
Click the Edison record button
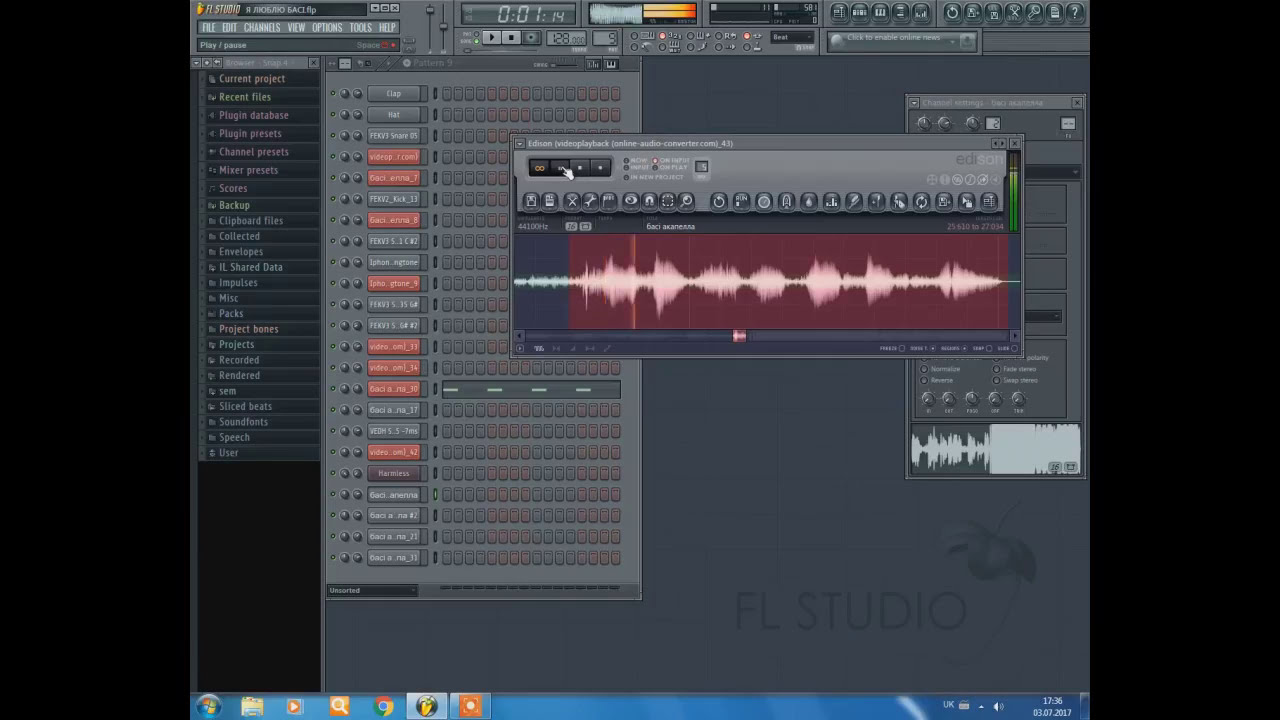coord(600,168)
